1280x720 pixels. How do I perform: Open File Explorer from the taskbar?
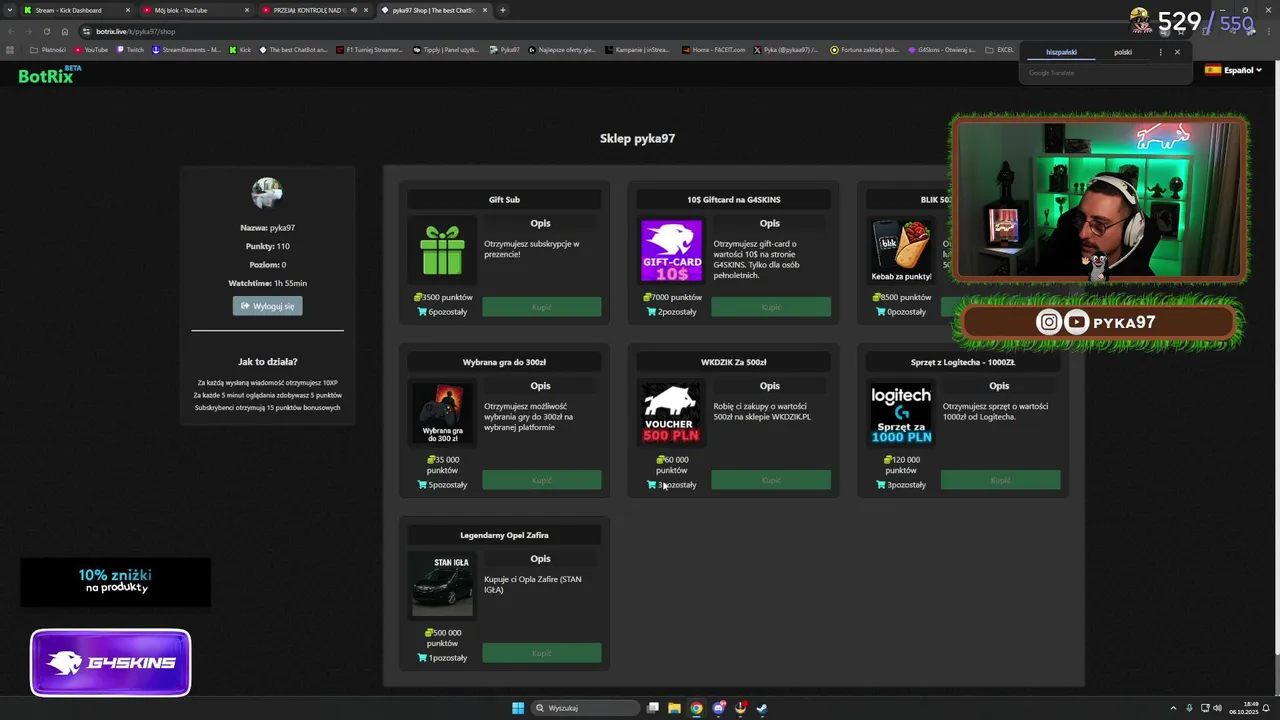pos(674,708)
